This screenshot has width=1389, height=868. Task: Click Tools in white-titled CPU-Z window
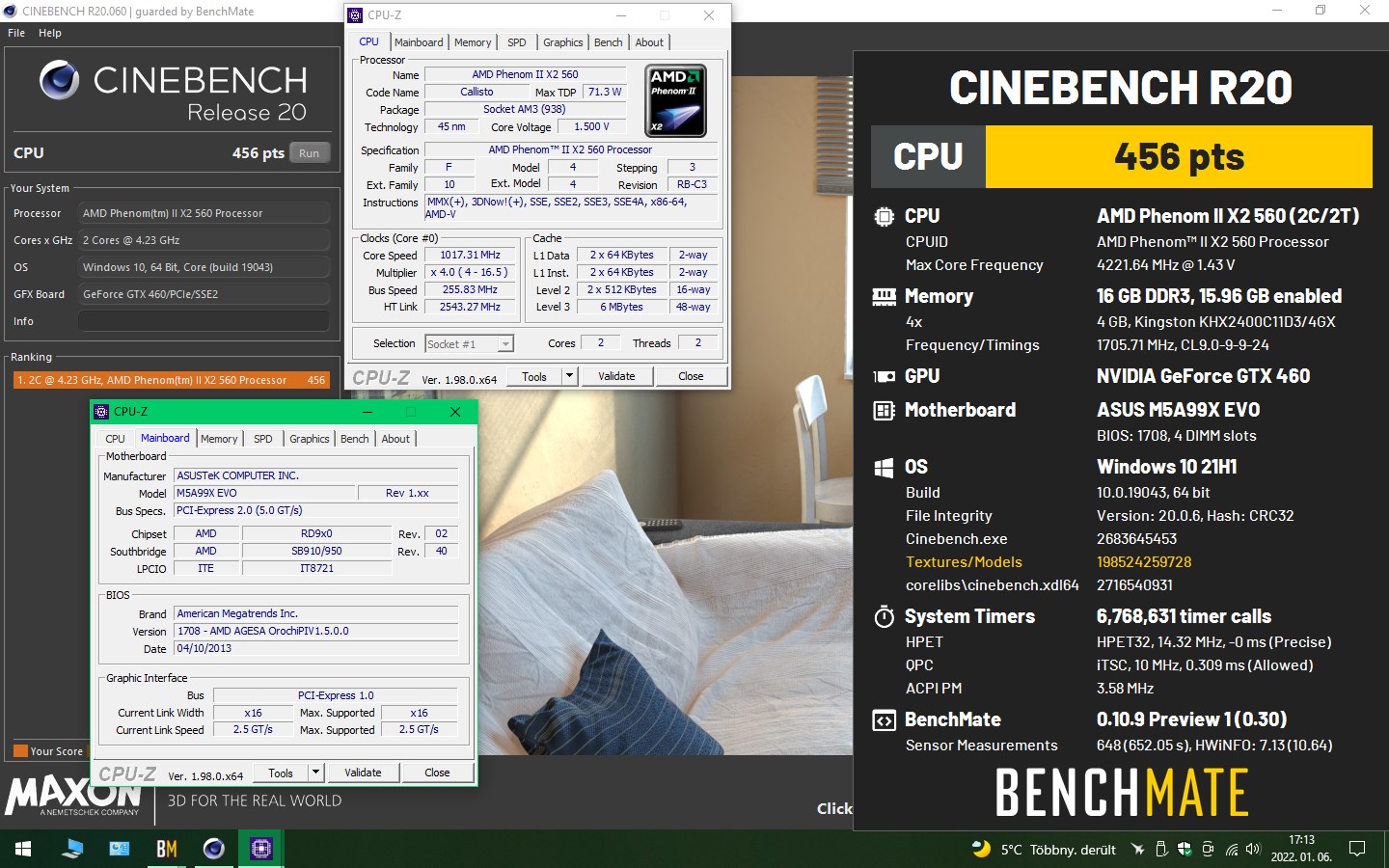(x=534, y=376)
